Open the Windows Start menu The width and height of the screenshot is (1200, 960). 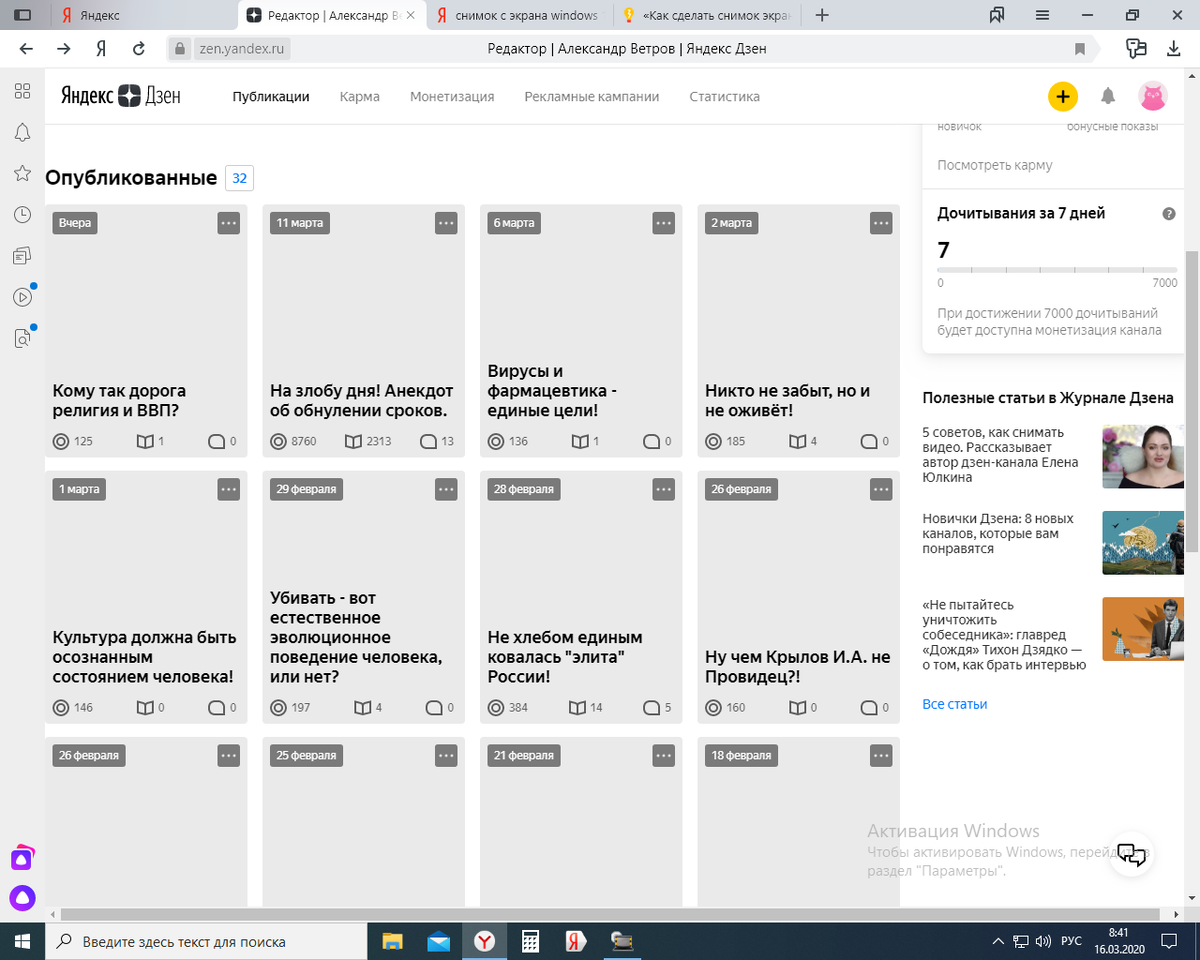click(x=22, y=941)
